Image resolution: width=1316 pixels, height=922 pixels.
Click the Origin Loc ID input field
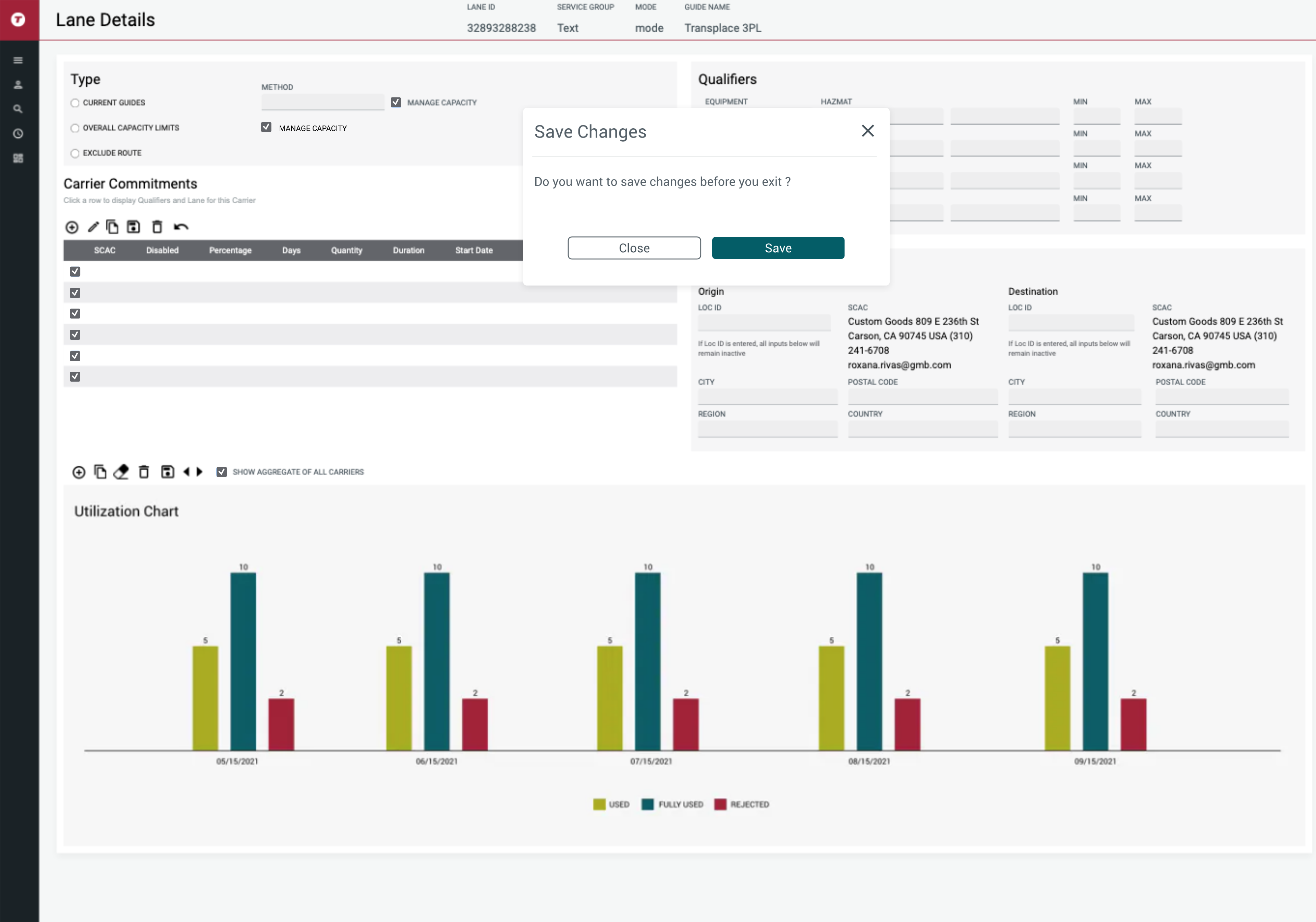764,322
